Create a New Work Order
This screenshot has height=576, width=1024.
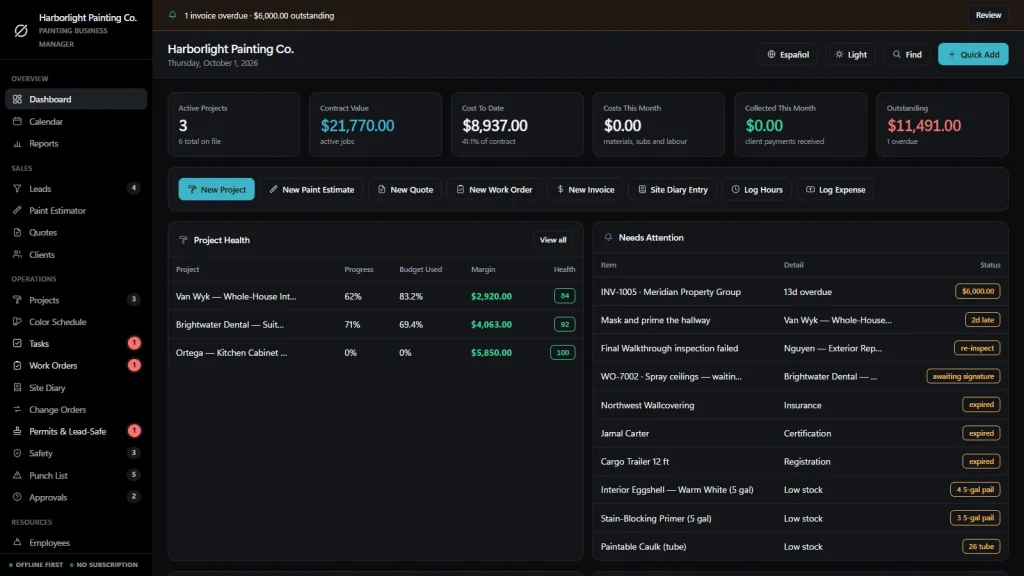coord(494,189)
